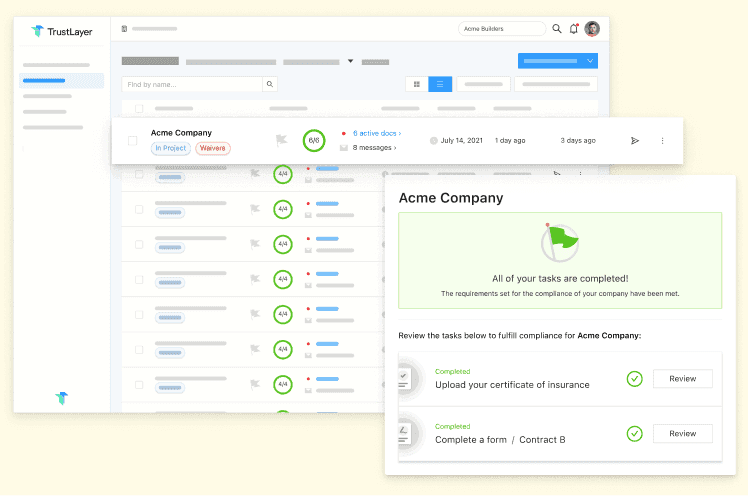
Task: Select the Acme Company row checkbox
Action: click(133, 141)
